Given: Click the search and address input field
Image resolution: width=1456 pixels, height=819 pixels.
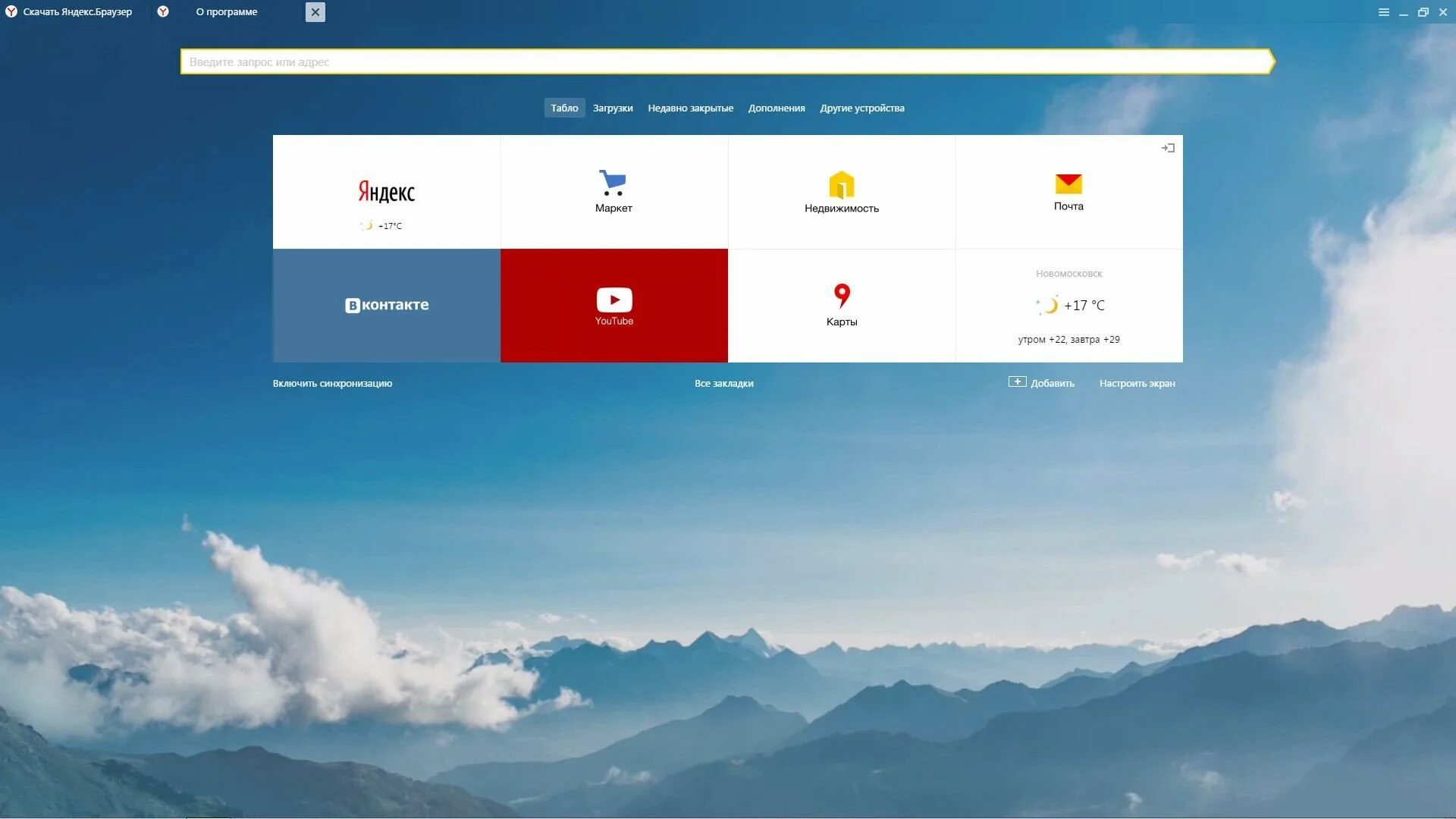Looking at the screenshot, I should pyautogui.click(x=724, y=62).
